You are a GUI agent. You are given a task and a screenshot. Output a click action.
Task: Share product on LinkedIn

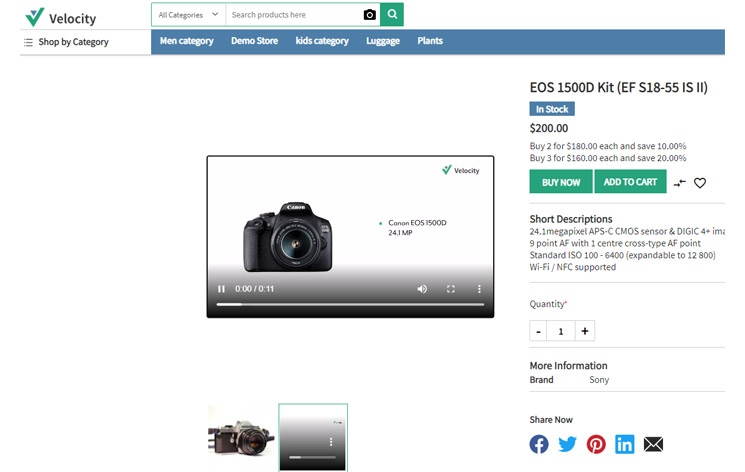[x=625, y=444]
